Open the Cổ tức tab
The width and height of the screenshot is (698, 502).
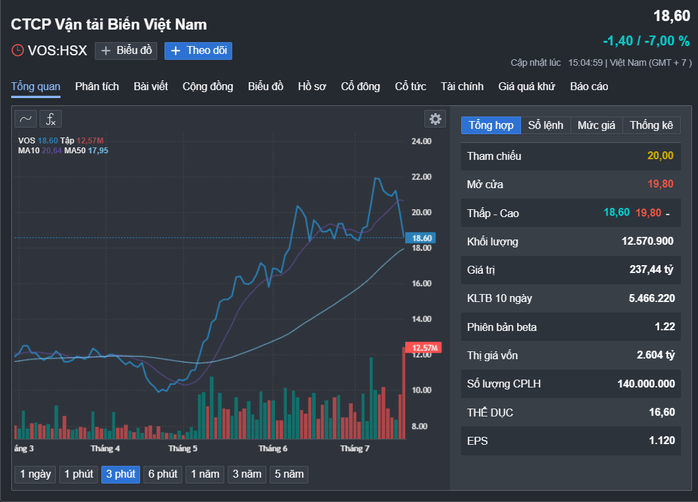coord(410,86)
